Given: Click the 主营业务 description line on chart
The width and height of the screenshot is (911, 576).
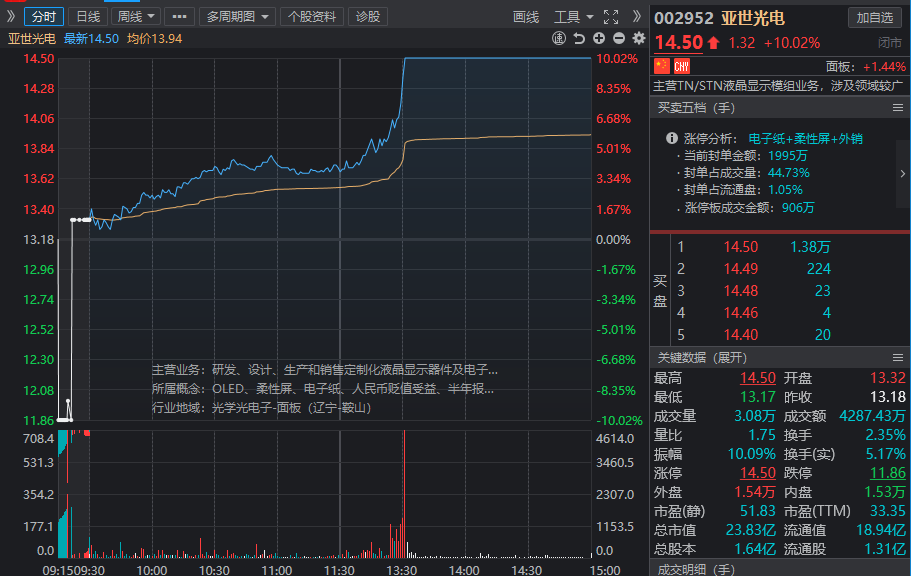Looking at the screenshot, I should (325, 370).
